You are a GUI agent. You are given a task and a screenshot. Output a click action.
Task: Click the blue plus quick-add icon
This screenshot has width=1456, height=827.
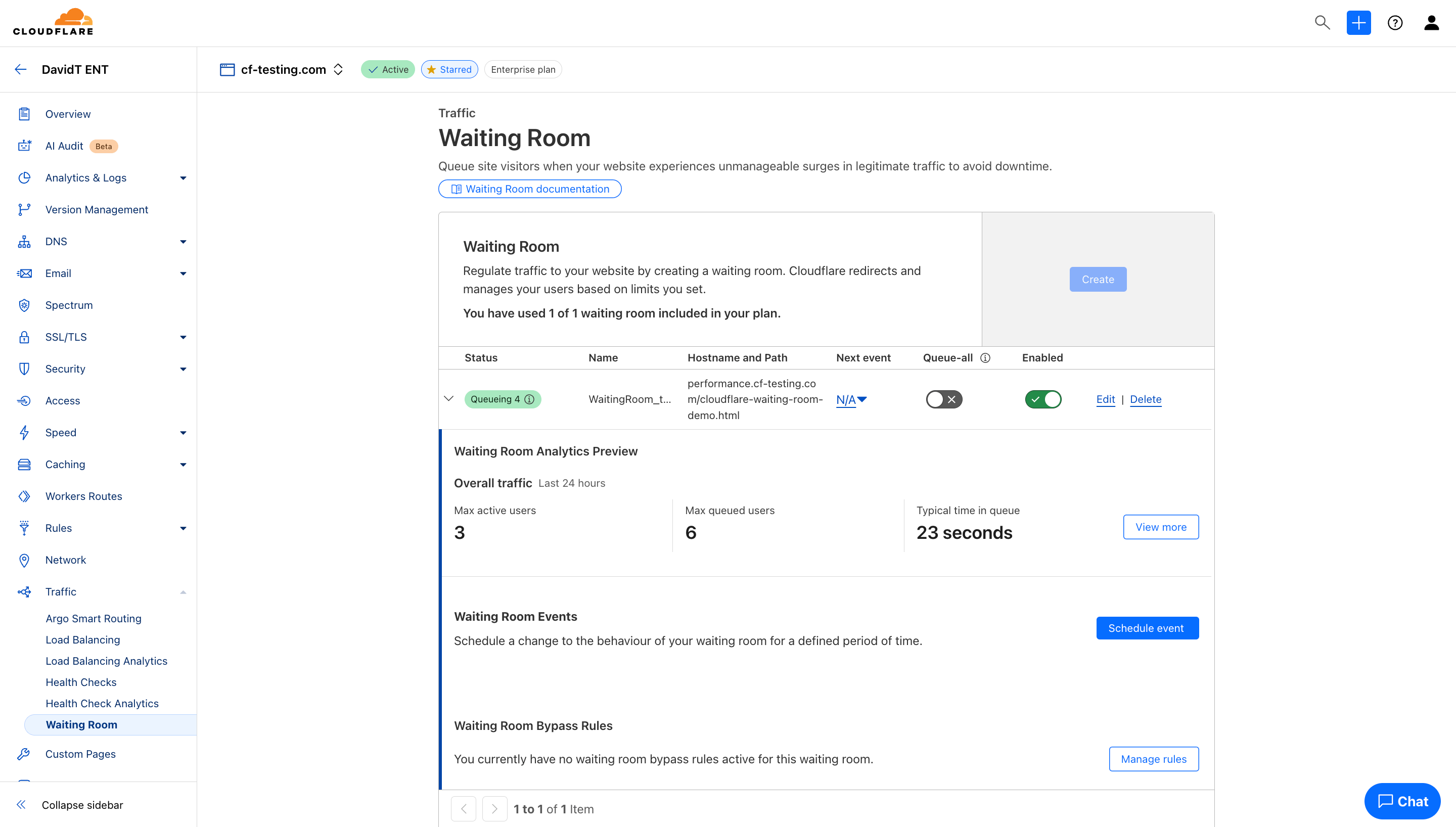point(1358,23)
